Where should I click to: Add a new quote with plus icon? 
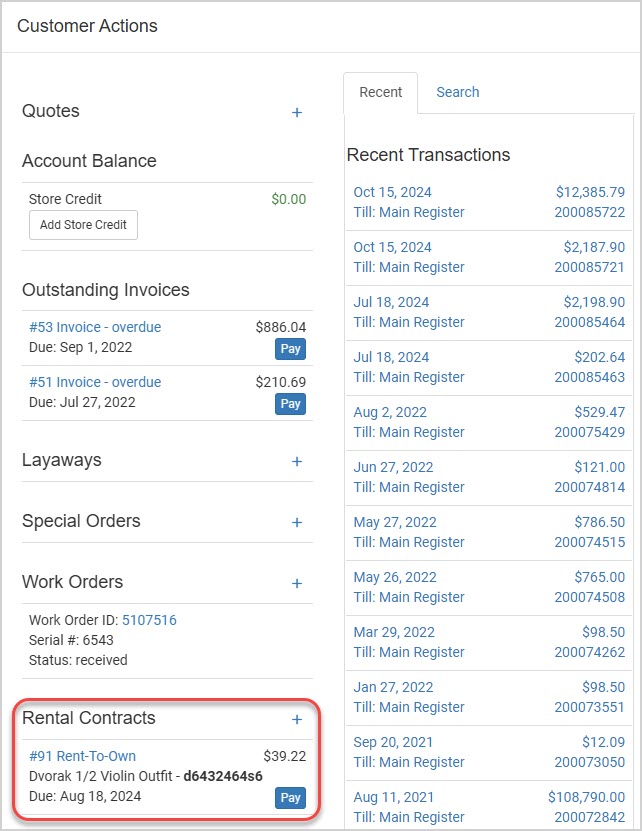click(297, 112)
